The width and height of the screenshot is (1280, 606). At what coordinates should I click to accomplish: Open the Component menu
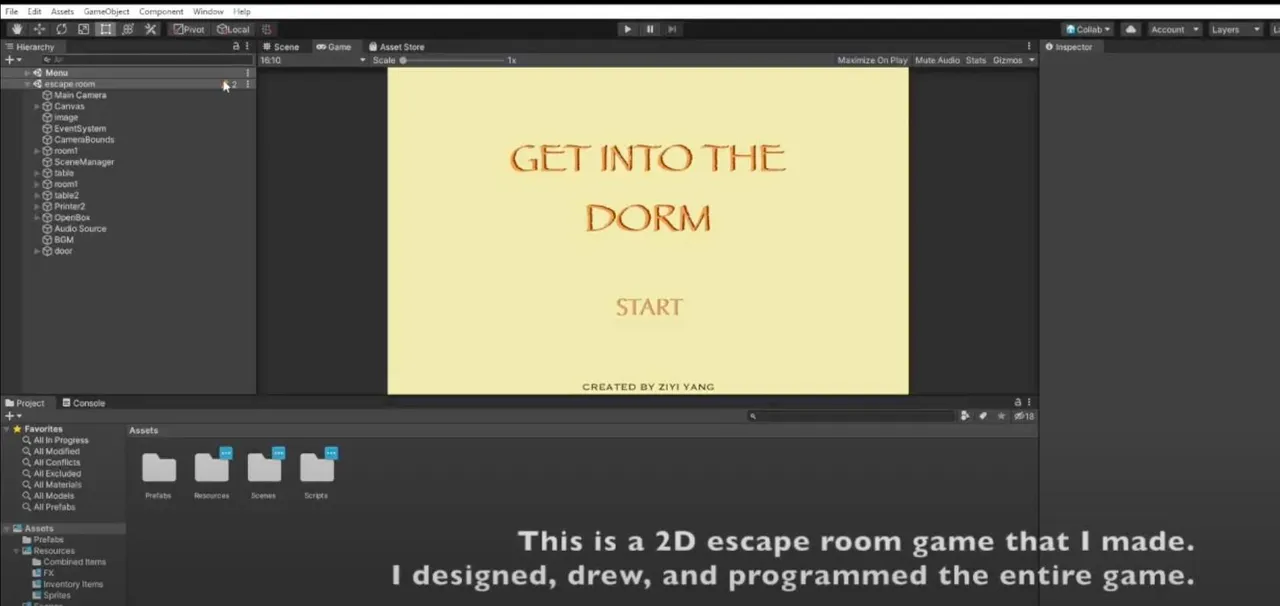tap(161, 11)
